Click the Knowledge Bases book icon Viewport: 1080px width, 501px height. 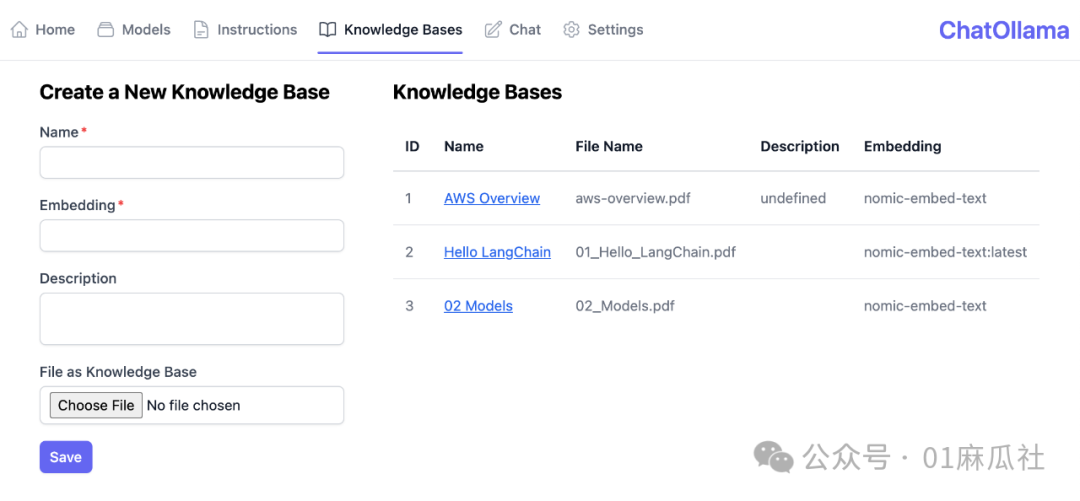[x=327, y=30]
